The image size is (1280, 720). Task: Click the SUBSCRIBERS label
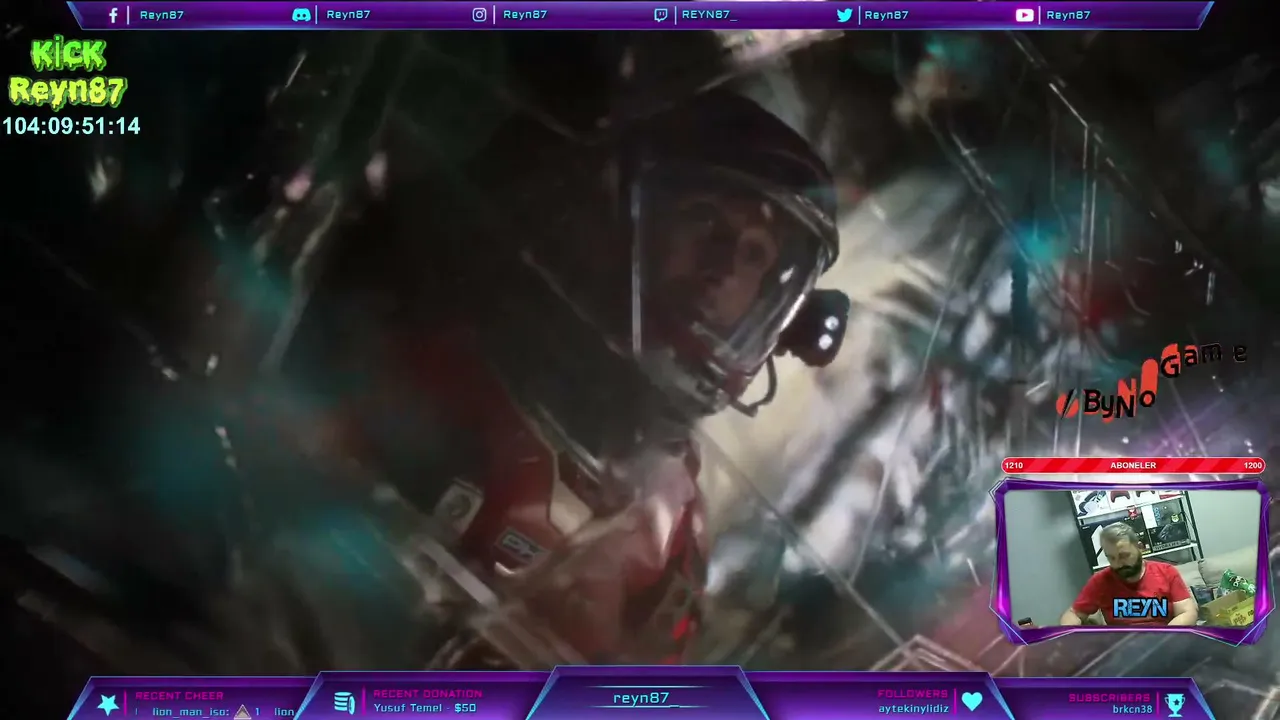[1110, 697]
